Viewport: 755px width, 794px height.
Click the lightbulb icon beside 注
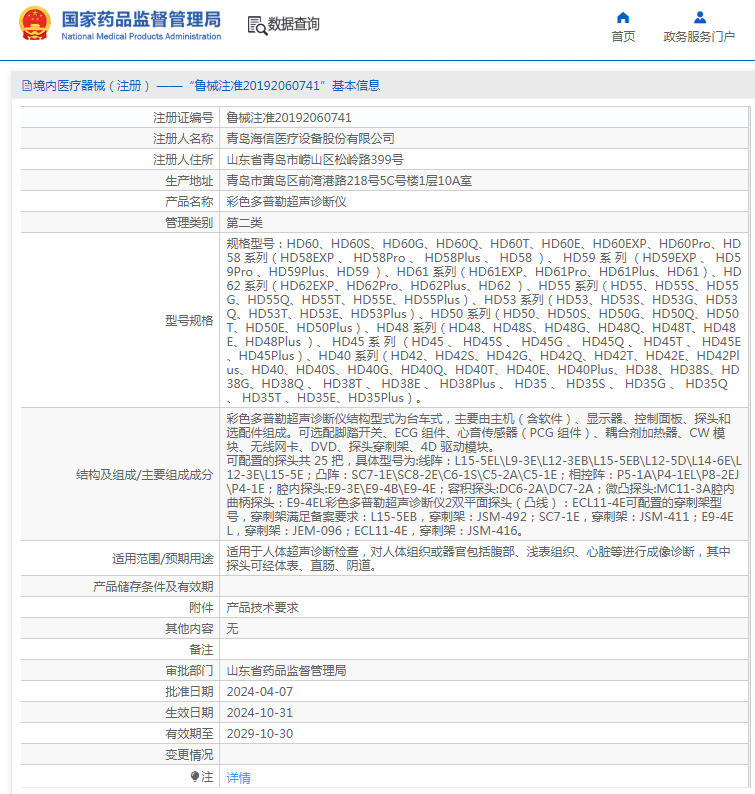click(x=194, y=776)
